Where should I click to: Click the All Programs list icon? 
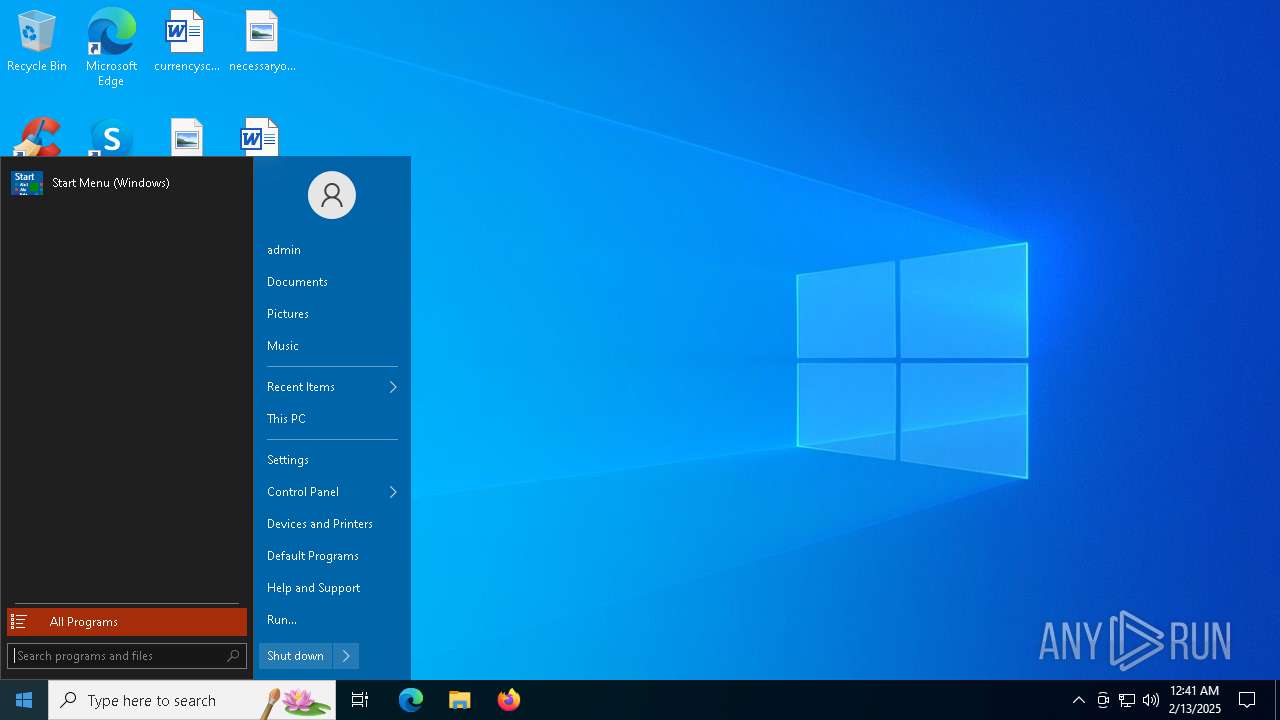coord(19,622)
